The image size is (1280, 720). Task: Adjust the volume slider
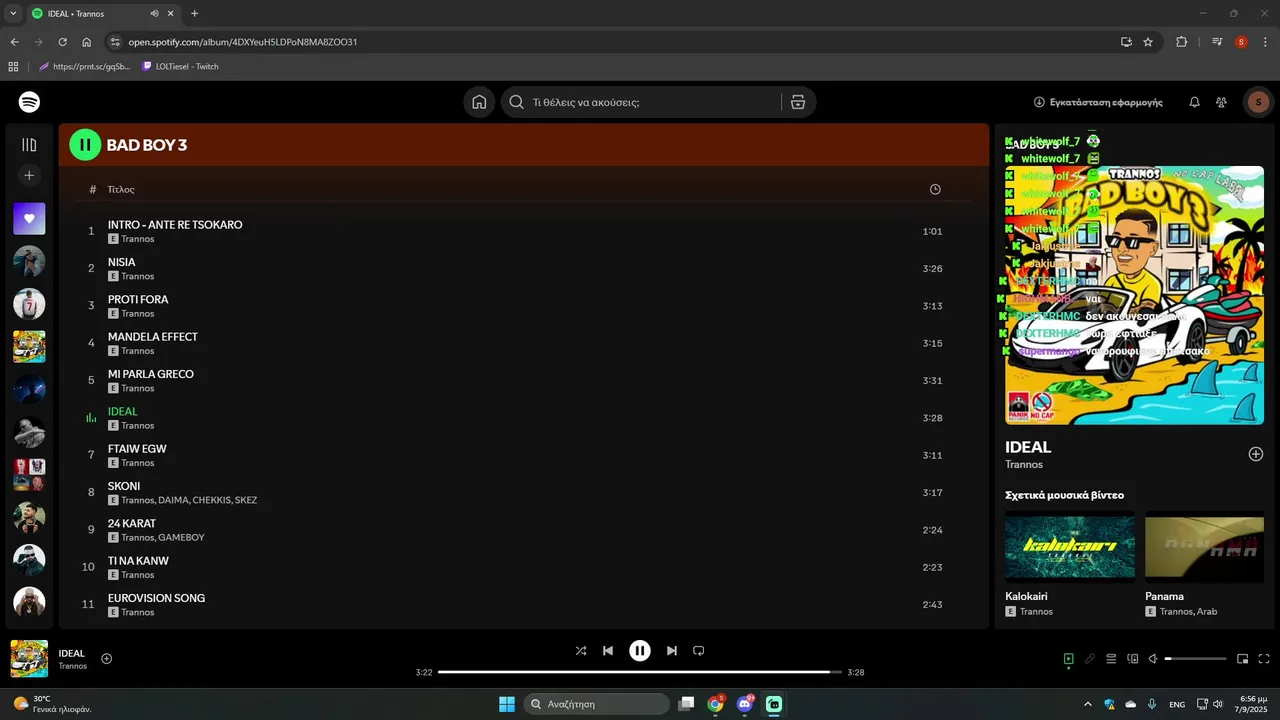click(1196, 659)
